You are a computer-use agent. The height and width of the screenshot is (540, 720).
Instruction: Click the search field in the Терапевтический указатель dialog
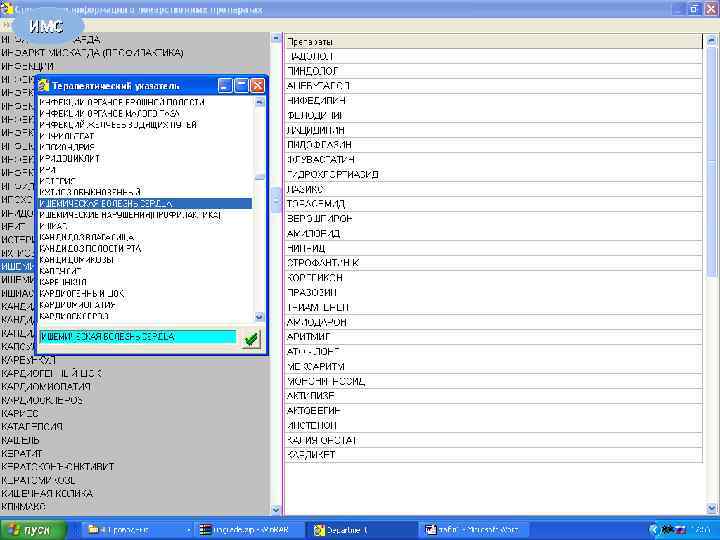(137, 337)
